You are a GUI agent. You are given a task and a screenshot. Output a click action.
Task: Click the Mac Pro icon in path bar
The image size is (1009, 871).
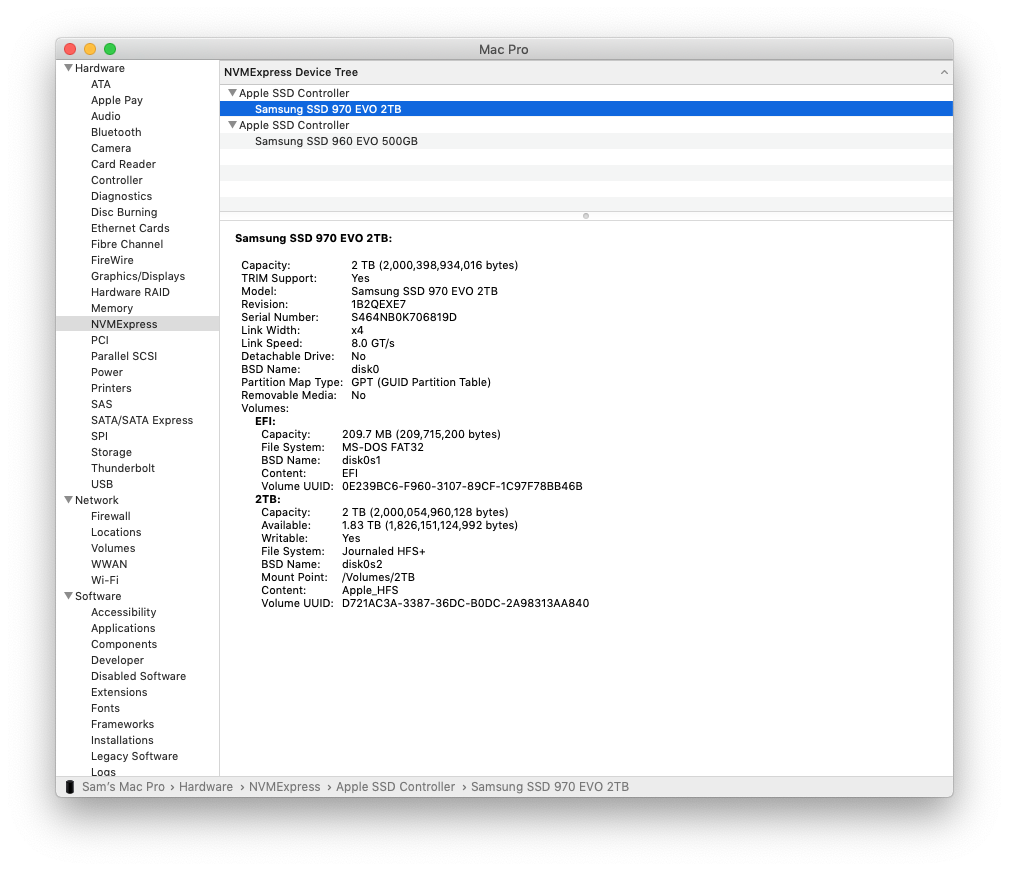(x=70, y=786)
